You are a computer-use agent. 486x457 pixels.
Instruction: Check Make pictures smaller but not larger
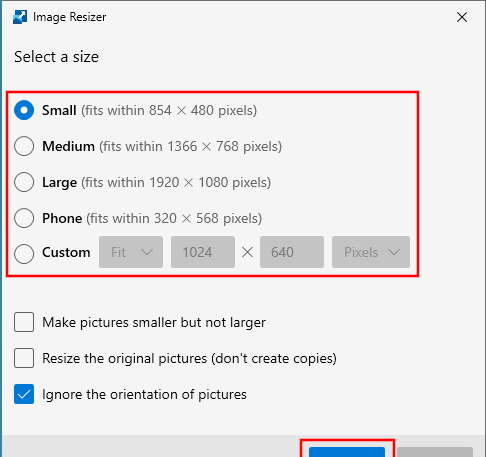(x=24, y=322)
